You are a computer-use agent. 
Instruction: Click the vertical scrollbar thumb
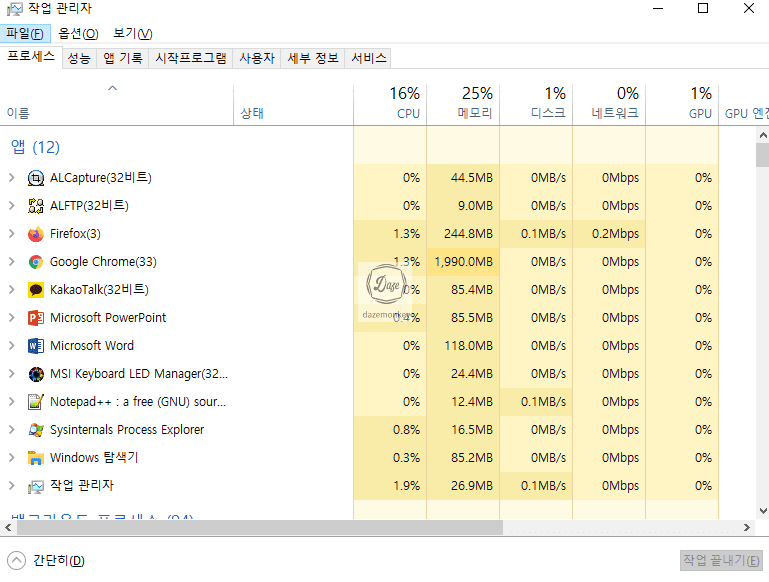pyautogui.click(x=763, y=155)
